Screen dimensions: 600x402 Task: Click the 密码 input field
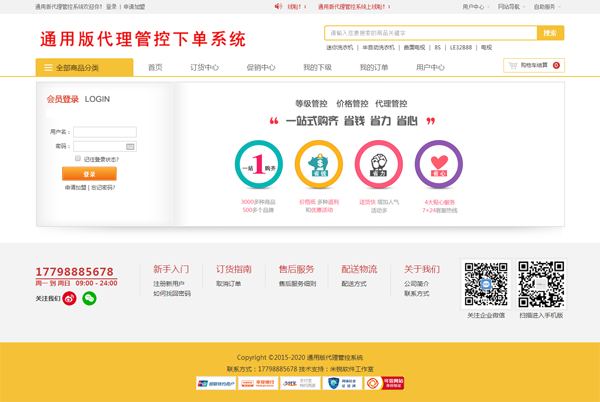[x=105, y=146]
